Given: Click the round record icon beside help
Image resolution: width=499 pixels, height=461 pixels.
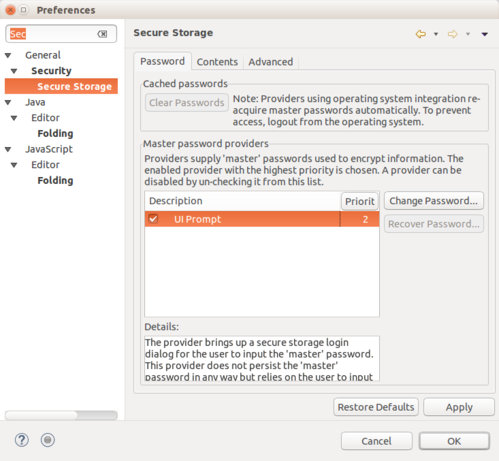Looking at the screenshot, I should (48, 440).
